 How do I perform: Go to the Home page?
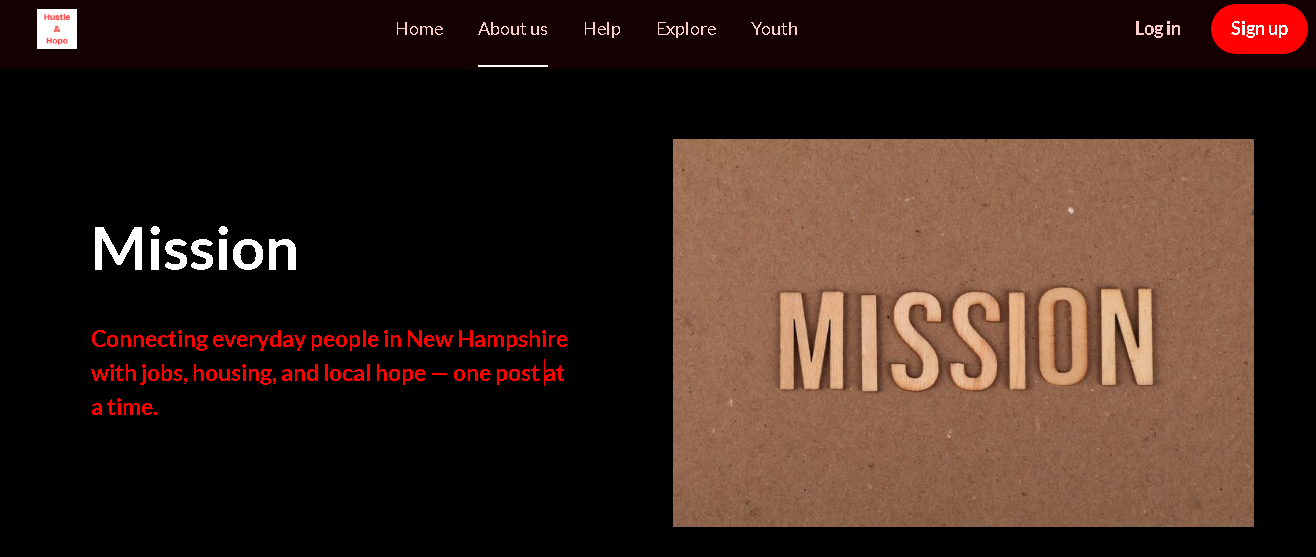[419, 29]
